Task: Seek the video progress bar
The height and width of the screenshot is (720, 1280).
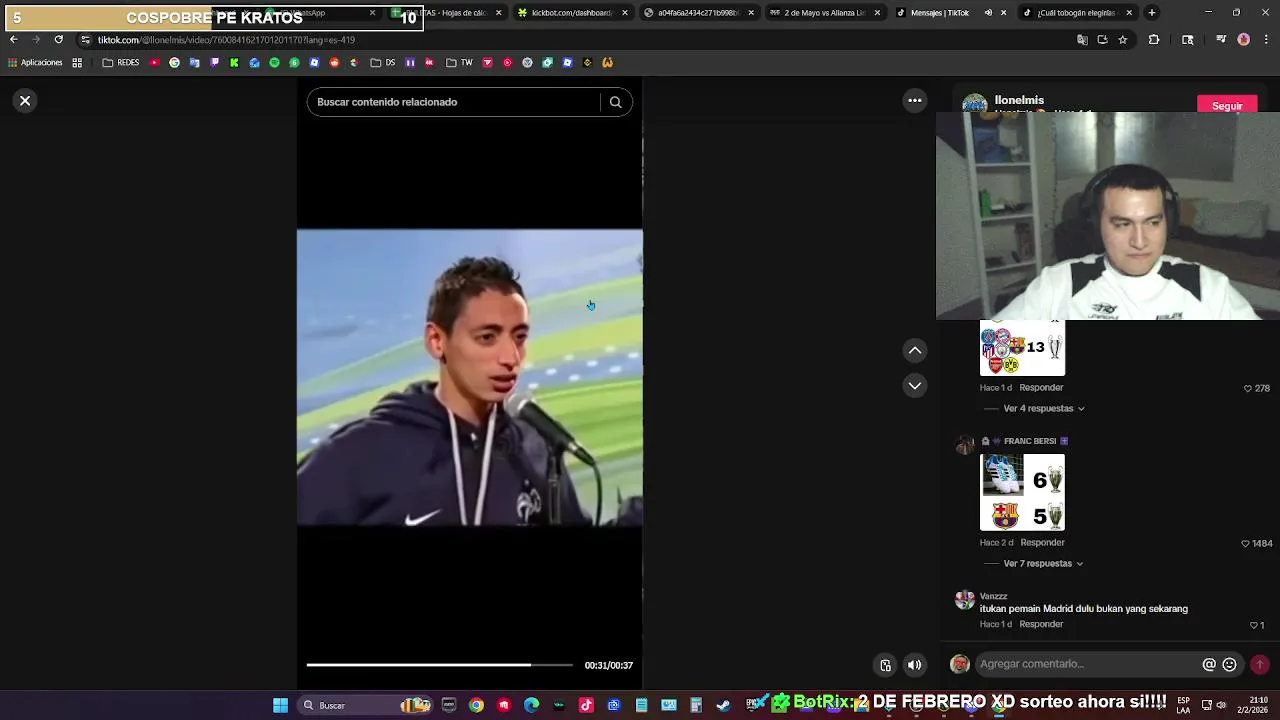Action: tap(440, 665)
